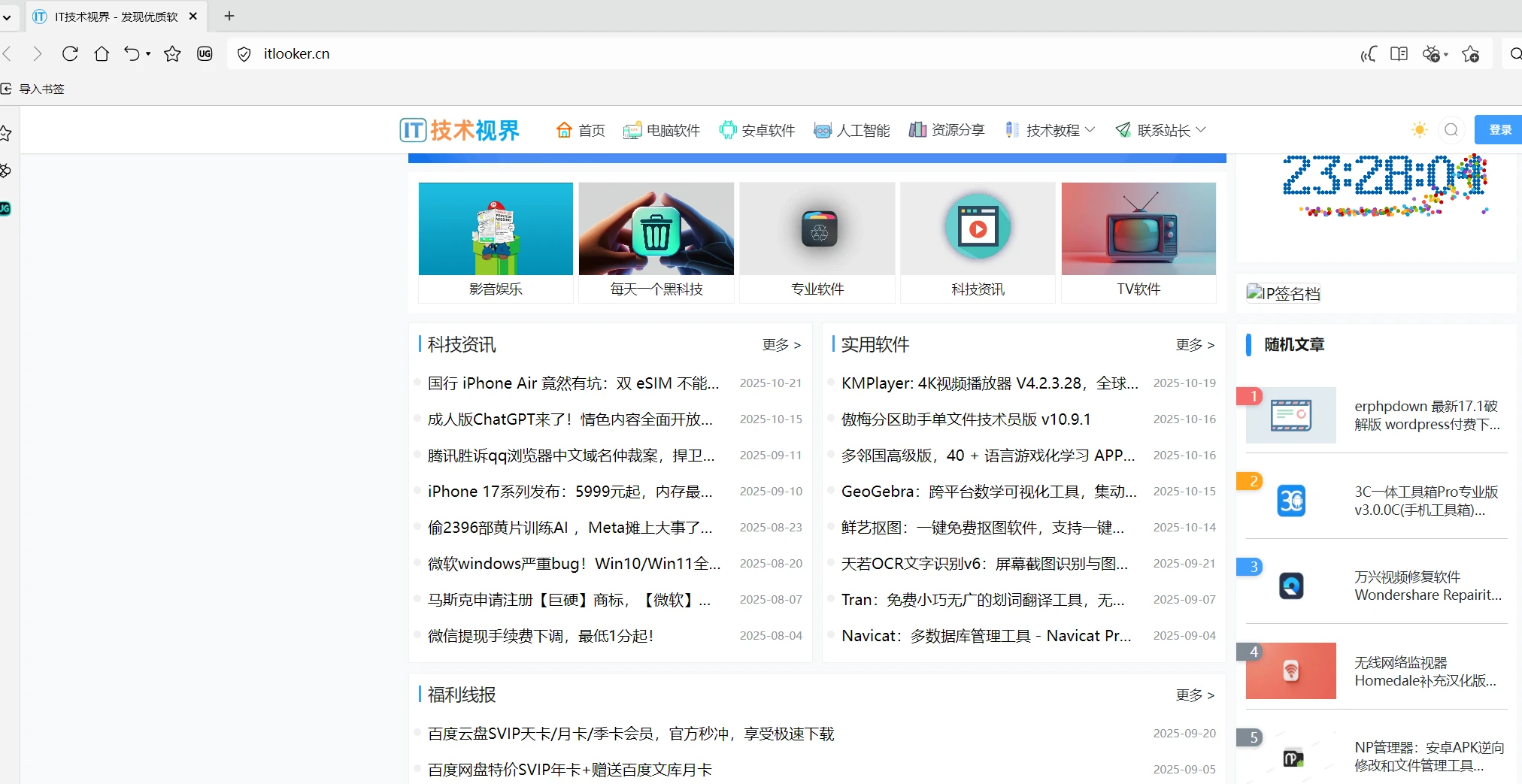
Task: Open site security shield icon
Action: 244,54
